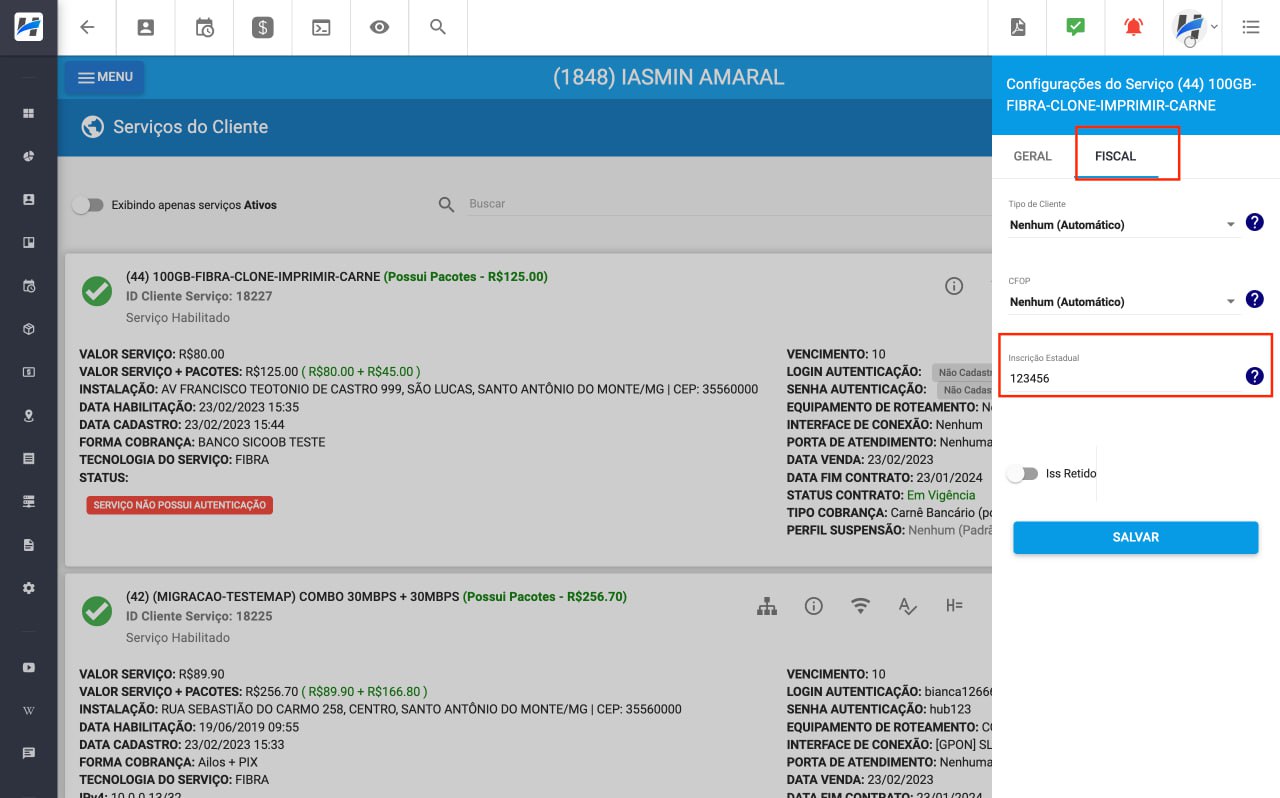Click the back arrow in top toolbar
The image size is (1280, 798).
coord(87,27)
